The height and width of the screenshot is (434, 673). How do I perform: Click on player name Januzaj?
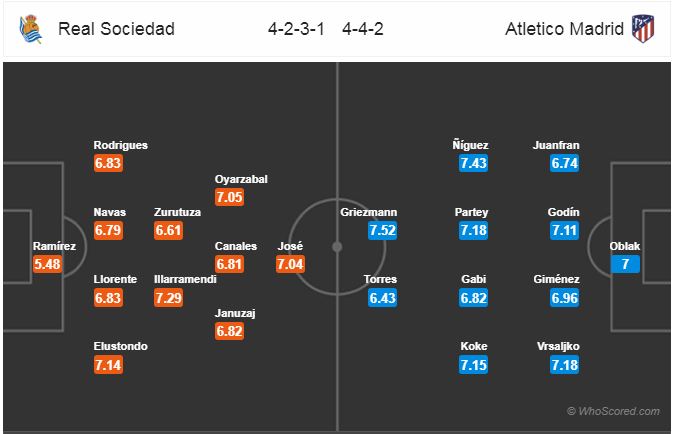point(237,313)
